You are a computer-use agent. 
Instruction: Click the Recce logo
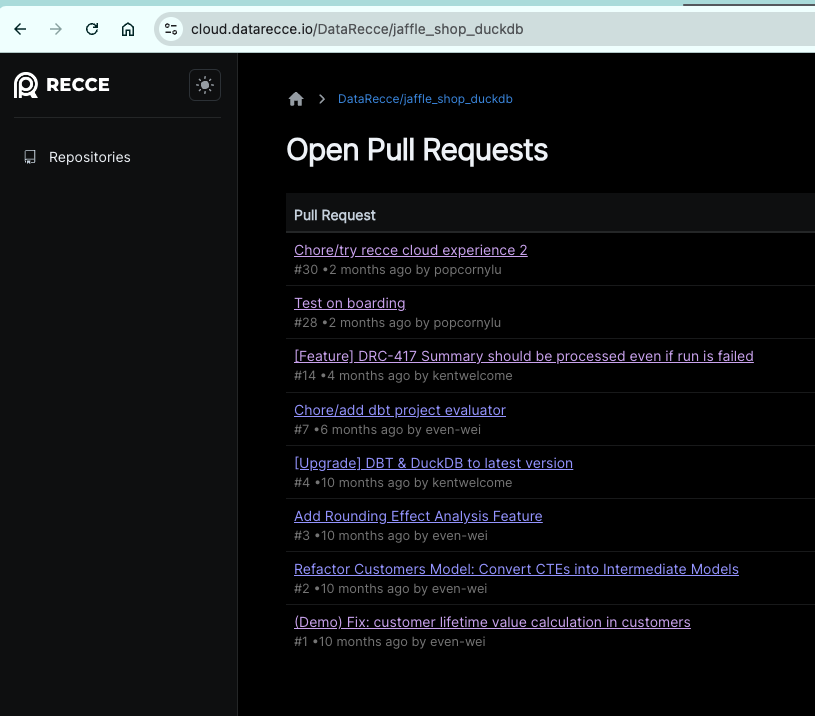tap(62, 85)
